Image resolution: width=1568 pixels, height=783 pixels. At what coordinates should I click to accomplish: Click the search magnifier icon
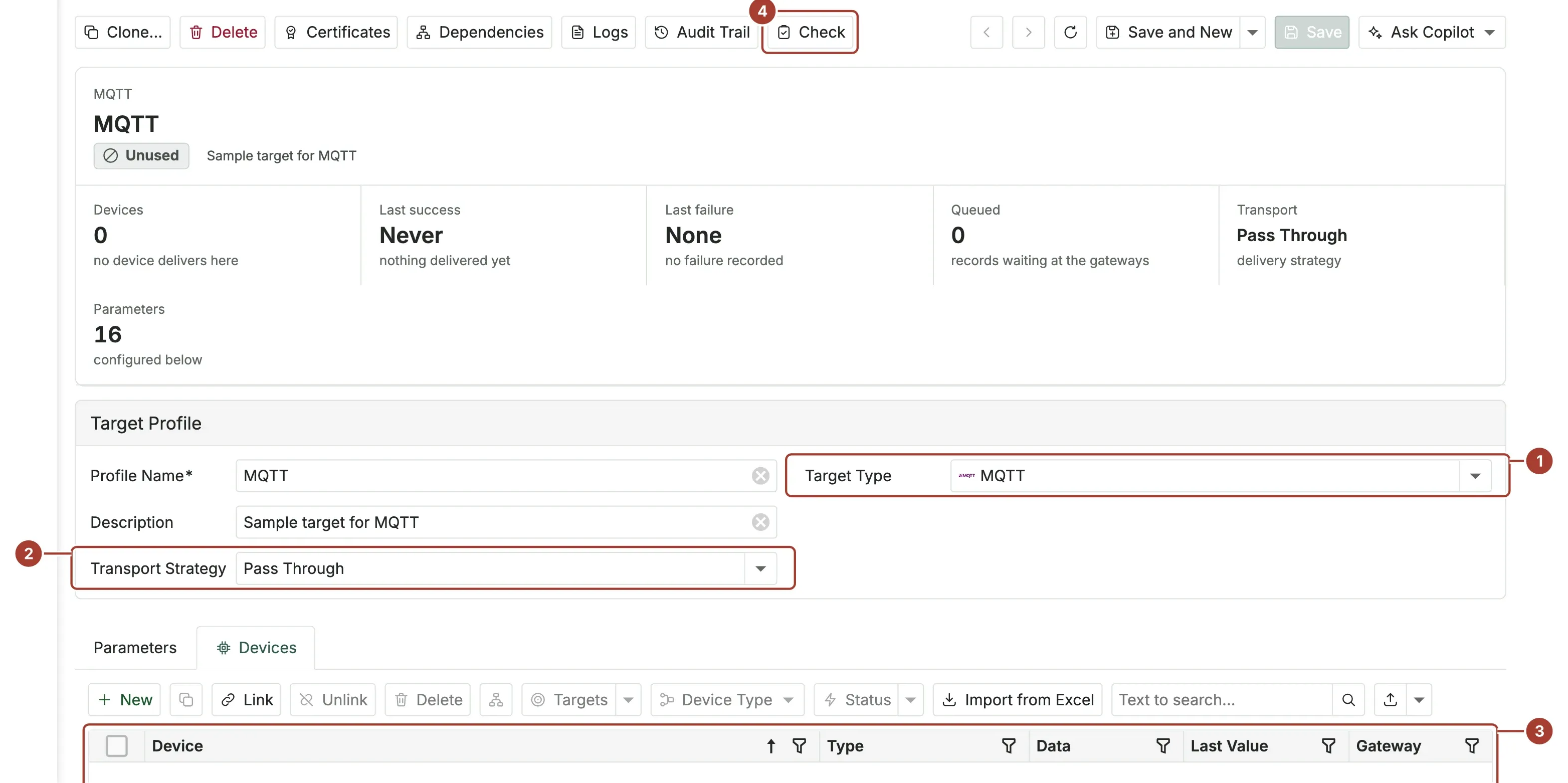point(1349,700)
